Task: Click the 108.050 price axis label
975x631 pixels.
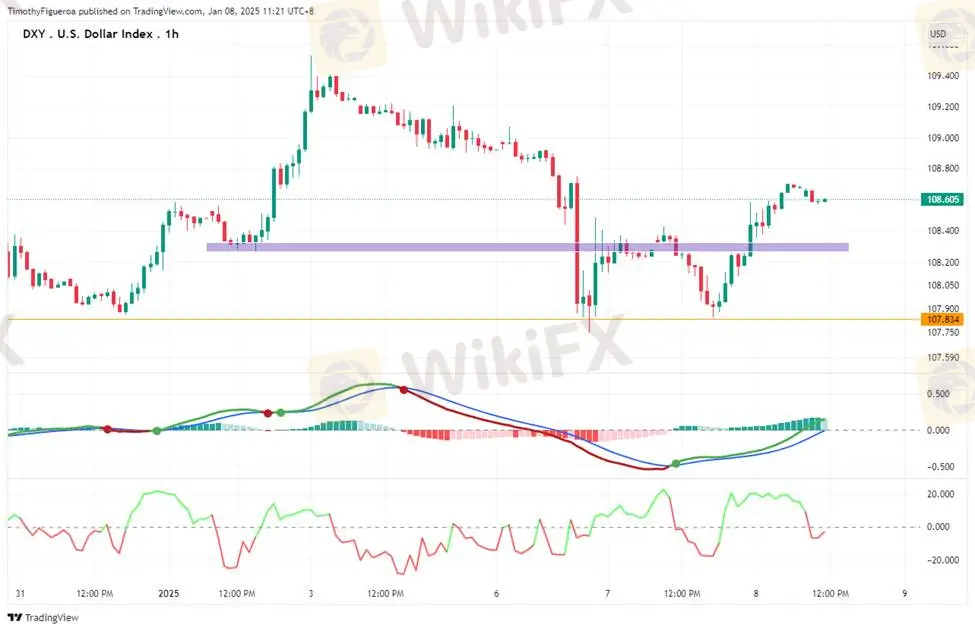Action: [x=943, y=285]
